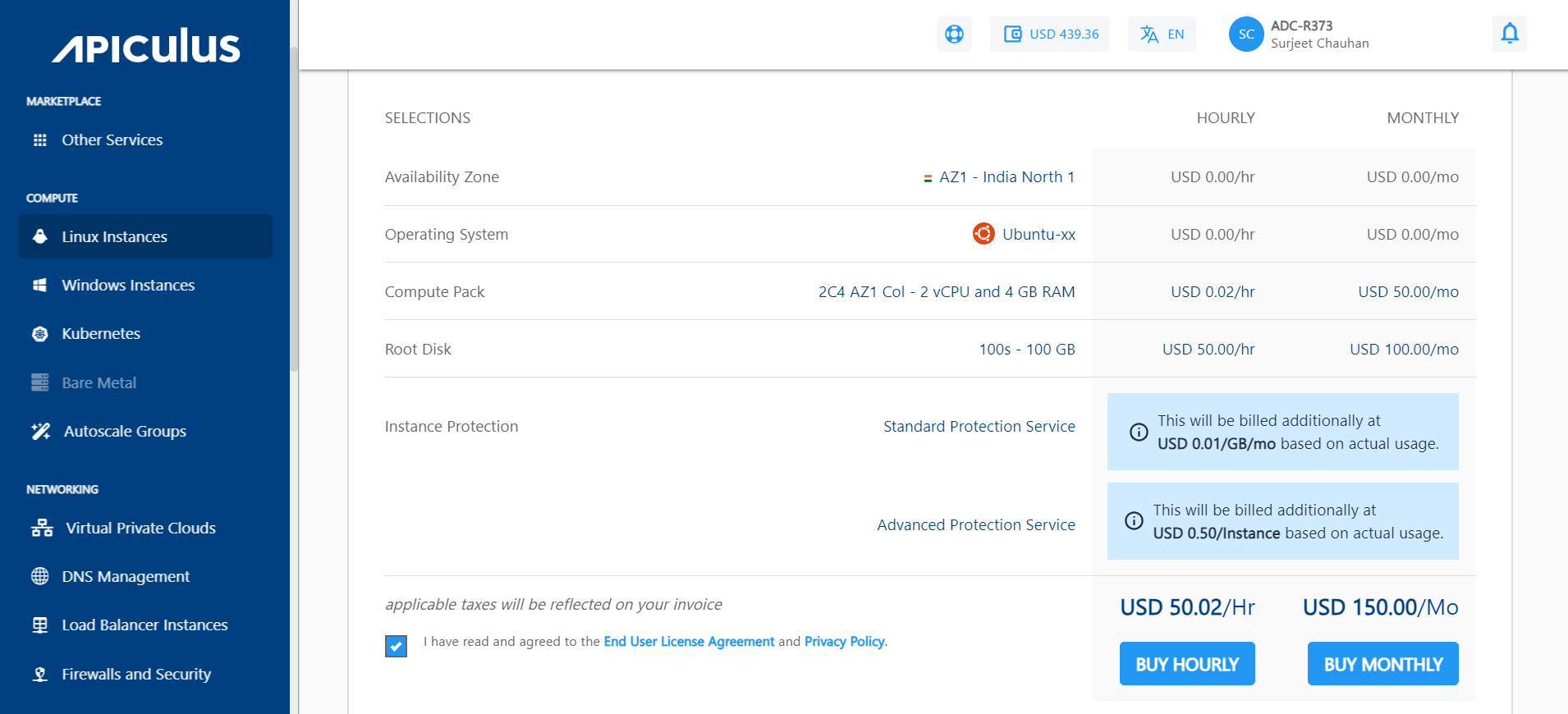Open the EN language selector
1568x714 pixels.
pos(1162,34)
